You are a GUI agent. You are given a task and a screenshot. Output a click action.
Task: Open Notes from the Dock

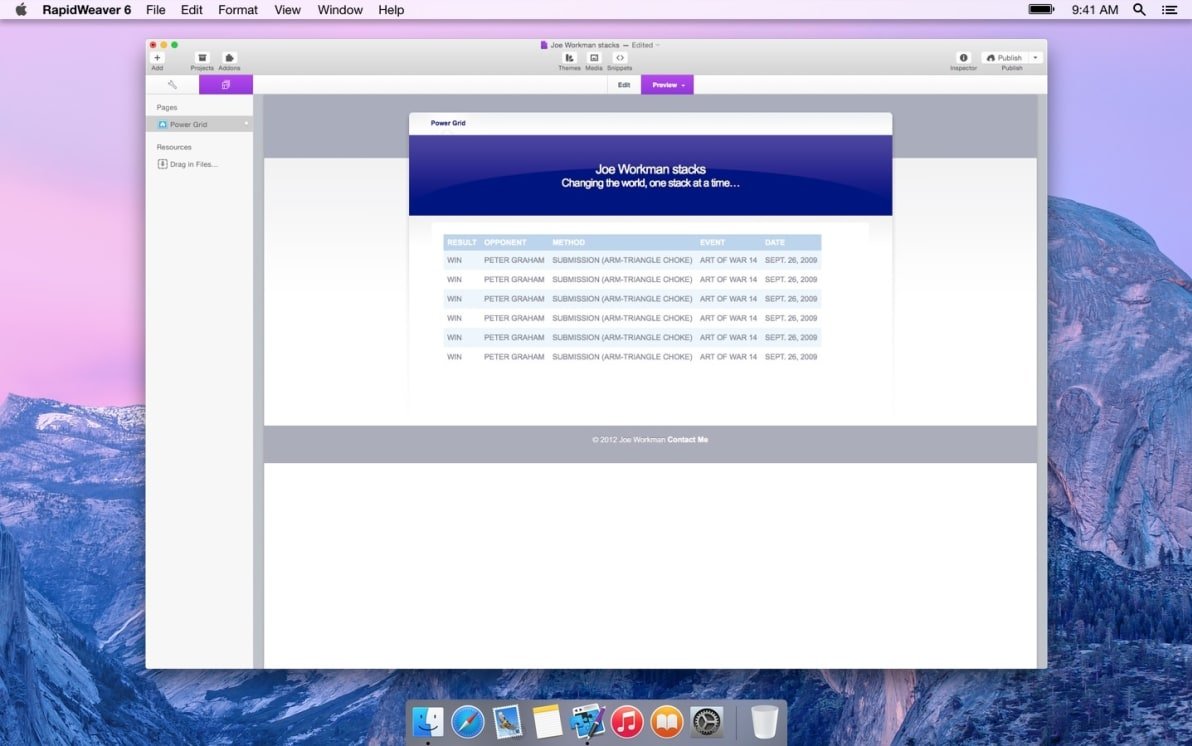(x=547, y=721)
